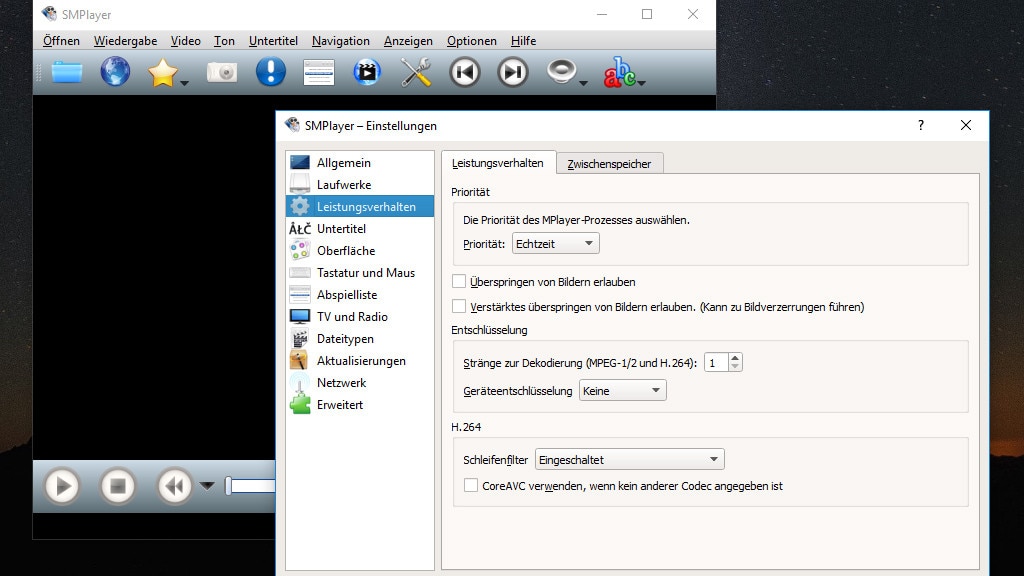Image resolution: width=1024 pixels, height=576 pixels.
Task: Decrease decoding threads with down arrow
Action: 735,367
